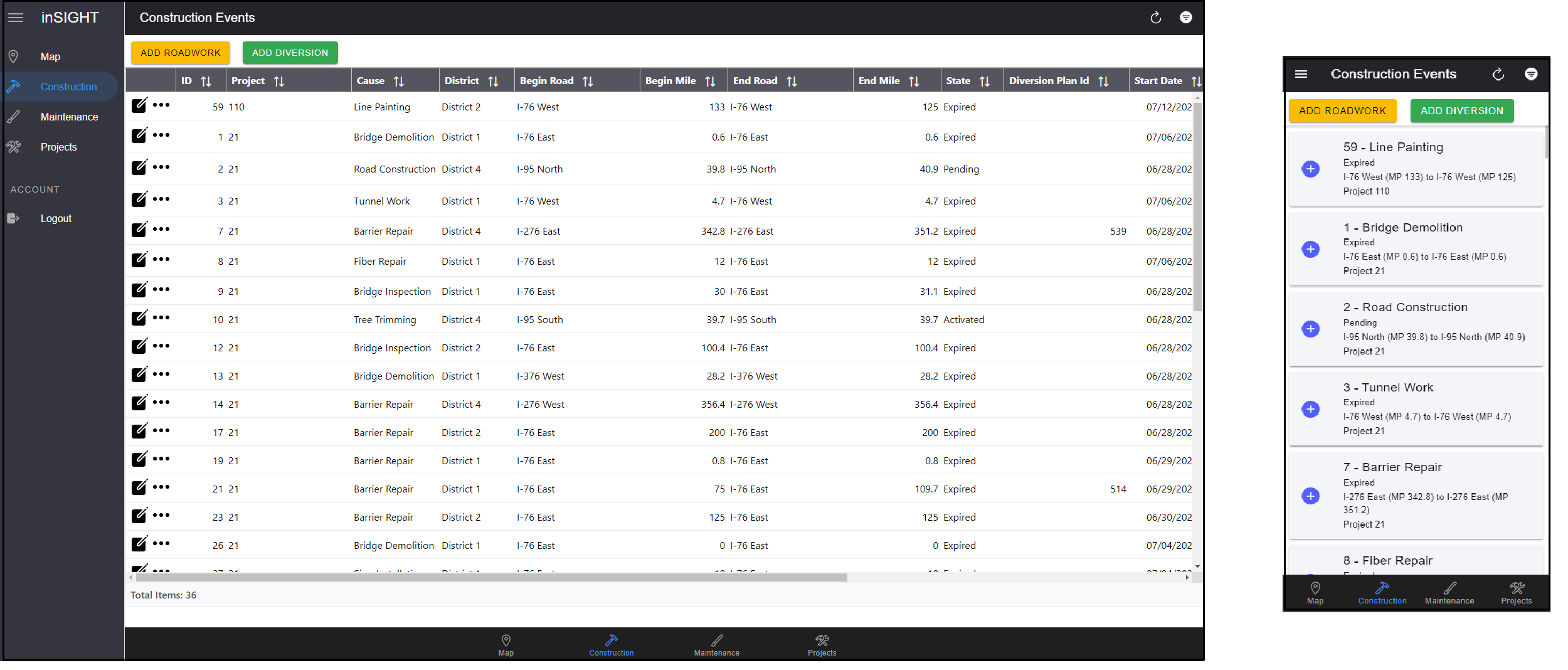Expand the 7 - Barrier Repair card
The image size is (1568, 670).
coord(1311,496)
